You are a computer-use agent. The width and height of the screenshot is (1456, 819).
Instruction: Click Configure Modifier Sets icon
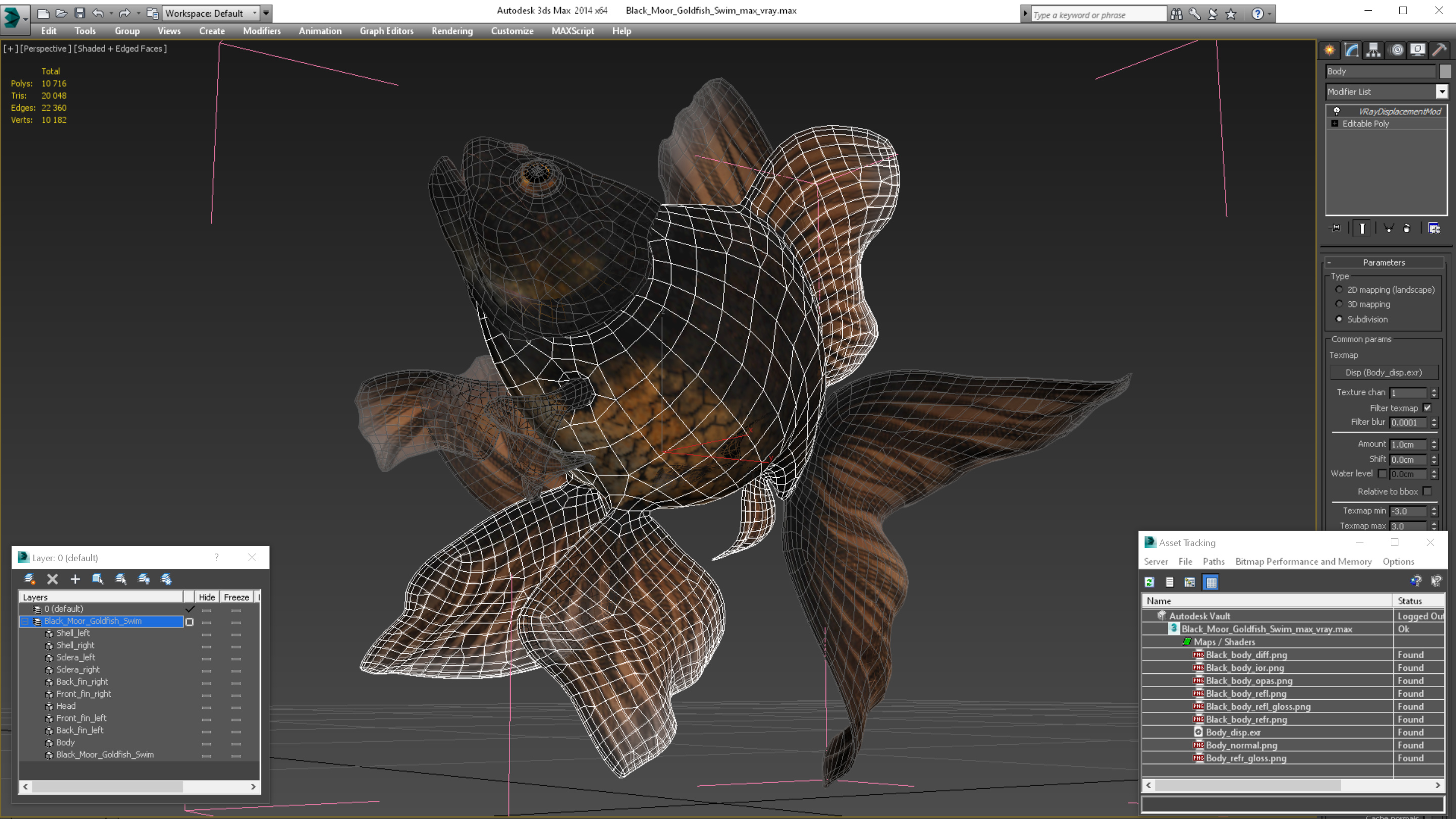[x=1434, y=229]
